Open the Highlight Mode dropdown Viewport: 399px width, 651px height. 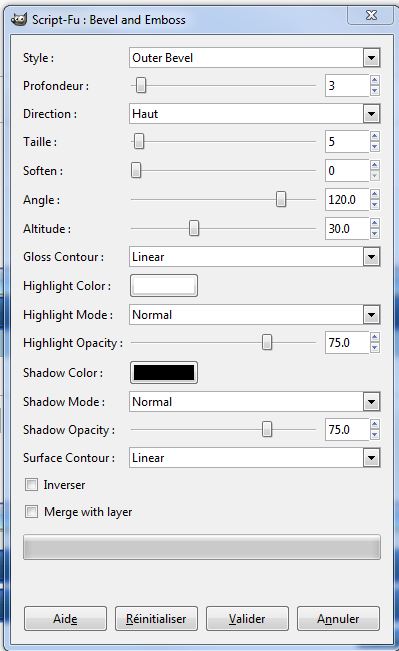pyautogui.click(x=255, y=315)
